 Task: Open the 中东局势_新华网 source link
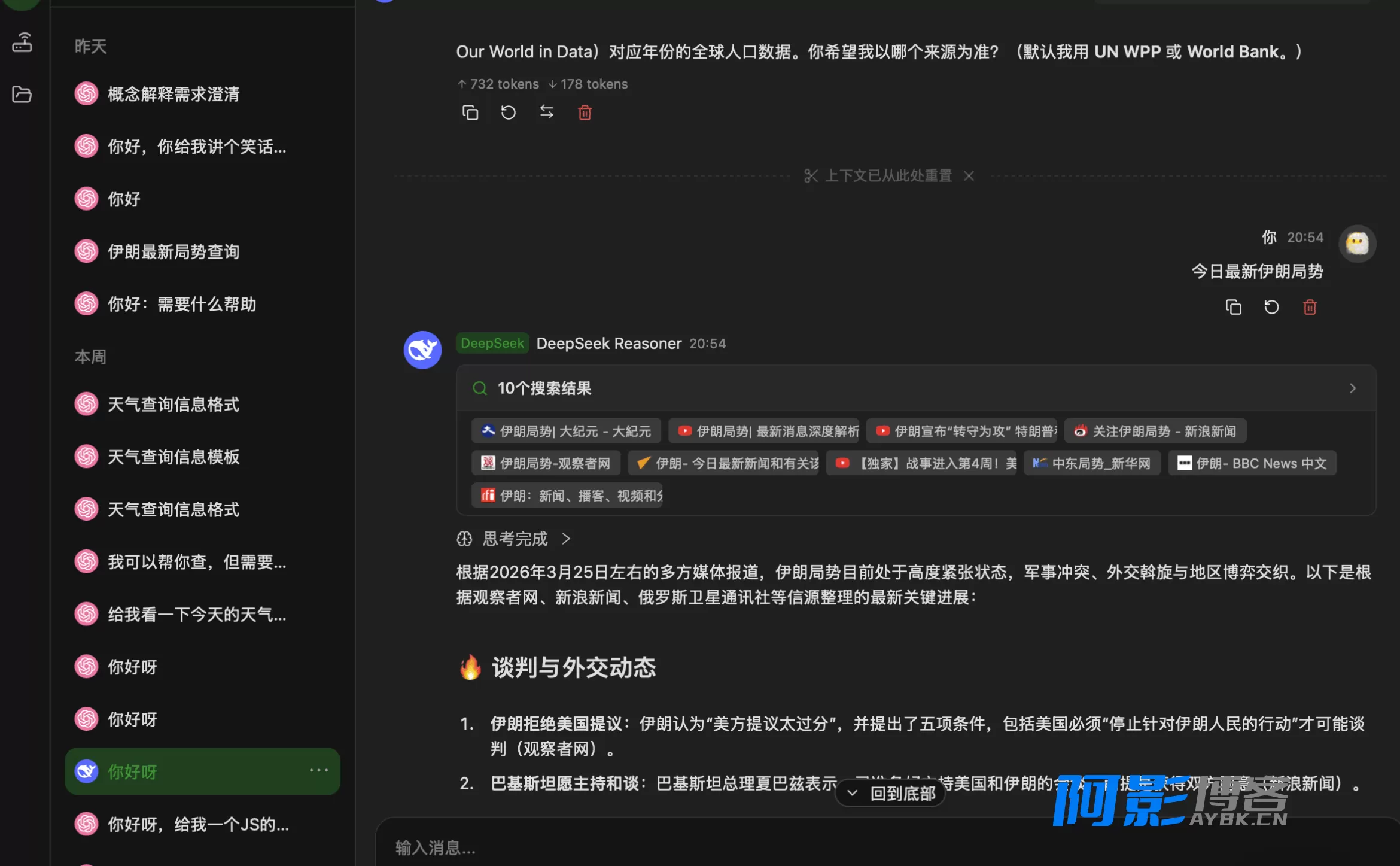coord(1092,463)
